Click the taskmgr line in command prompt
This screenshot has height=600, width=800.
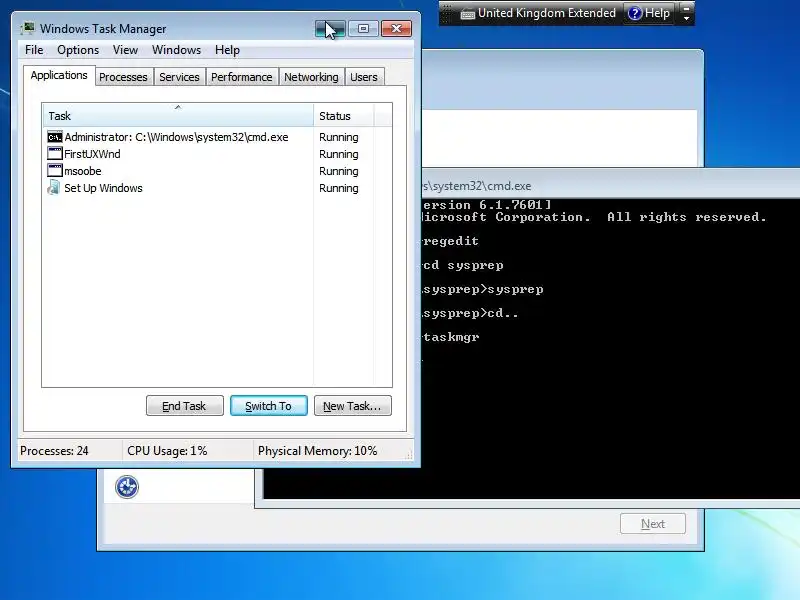[x=451, y=337]
